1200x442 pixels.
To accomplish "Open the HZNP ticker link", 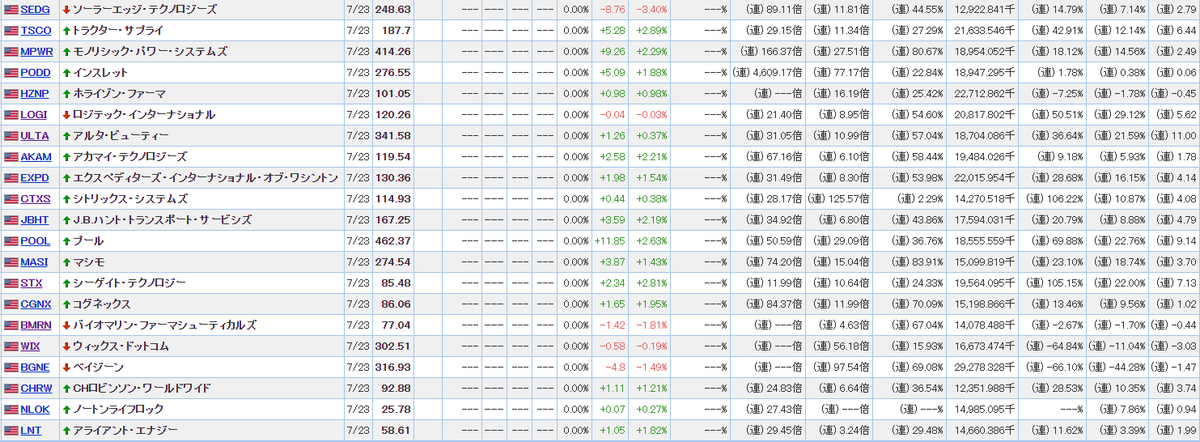I will pyautogui.click(x=35, y=93).
